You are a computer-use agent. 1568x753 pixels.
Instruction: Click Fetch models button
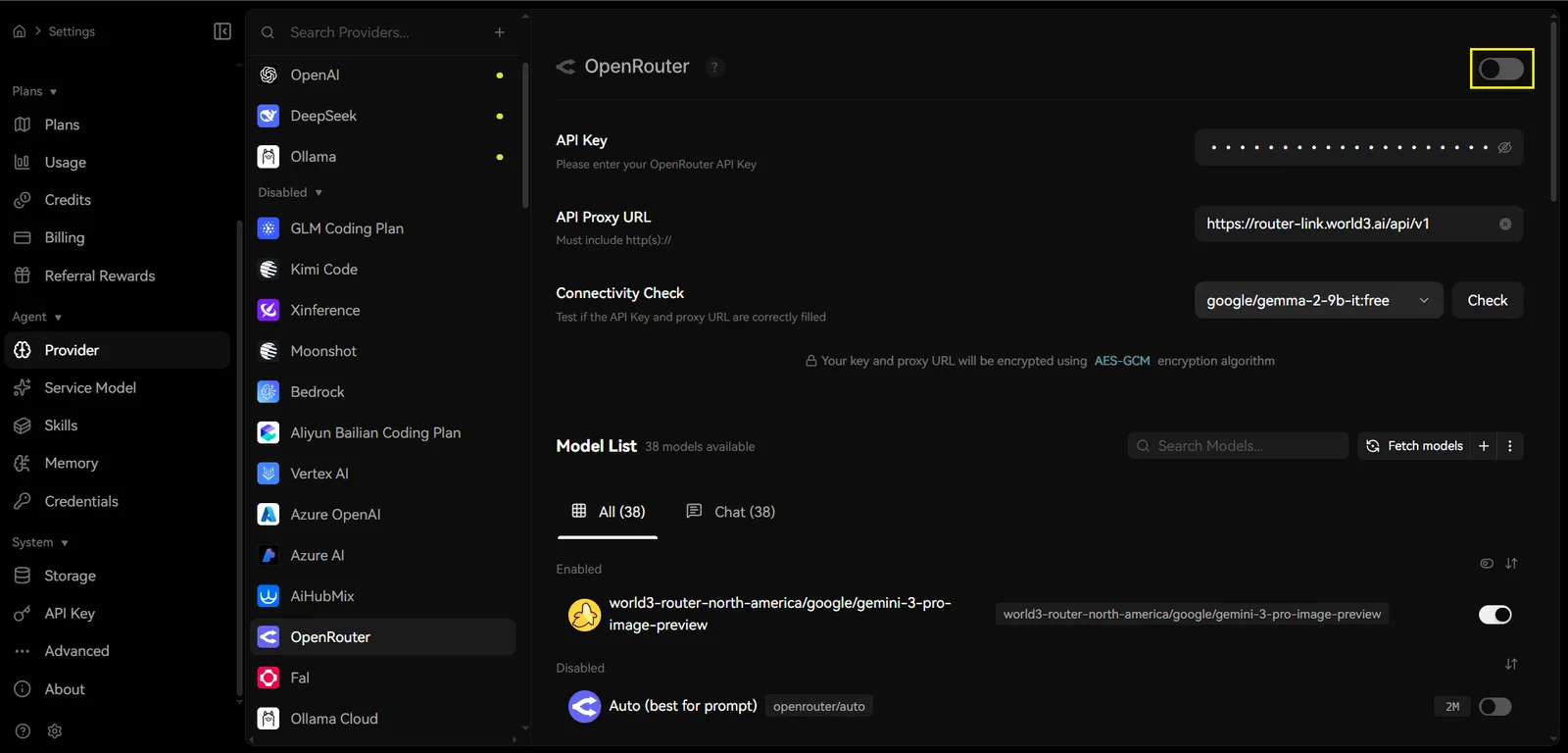tap(1414, 446)
